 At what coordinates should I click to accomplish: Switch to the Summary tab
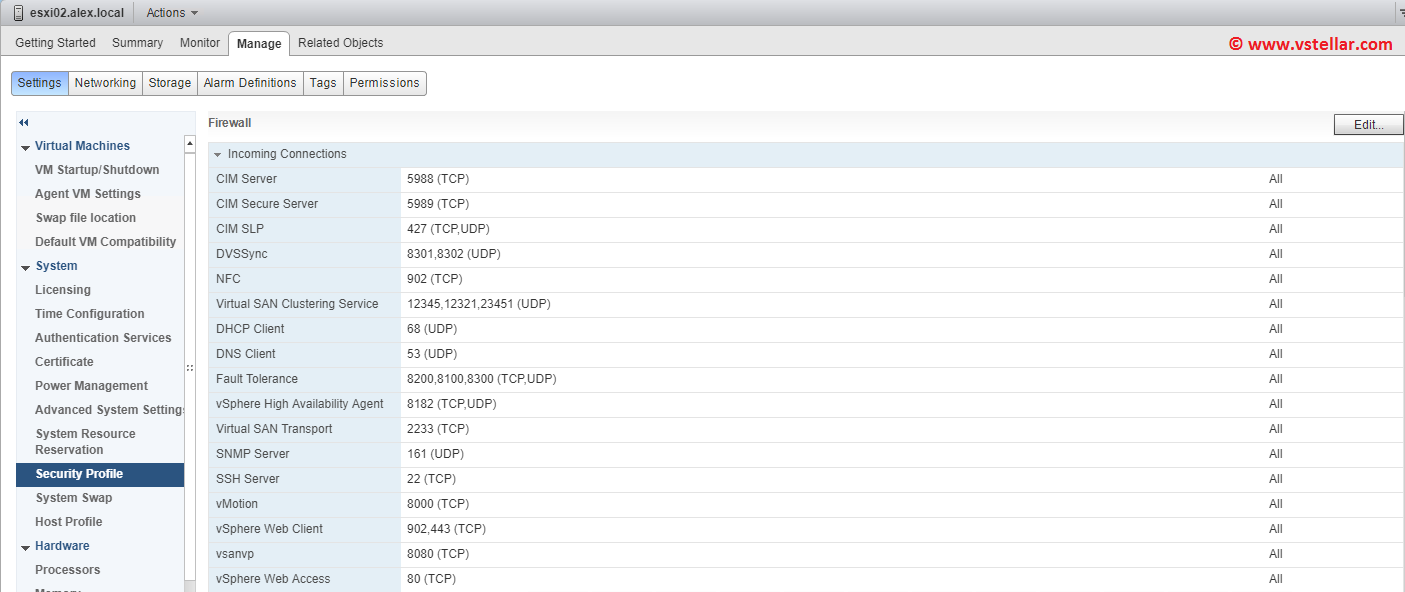click(x=137, y=43)
